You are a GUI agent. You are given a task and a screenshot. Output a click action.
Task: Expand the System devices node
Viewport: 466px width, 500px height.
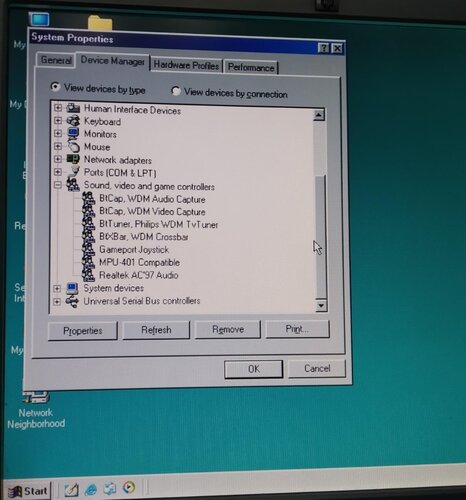[57, 288]
